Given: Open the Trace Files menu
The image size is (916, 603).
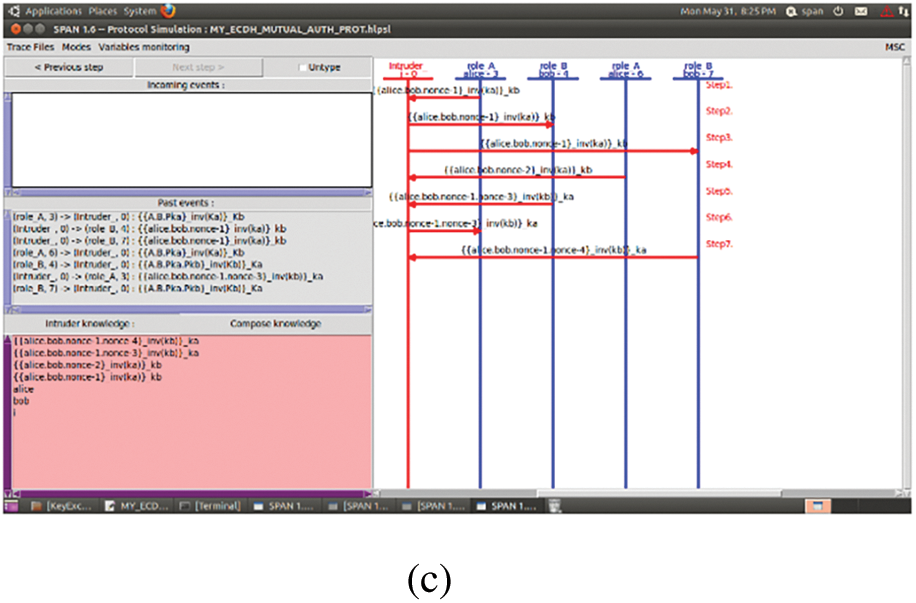Looking at the screenshot, I should (x=31, y=47).
